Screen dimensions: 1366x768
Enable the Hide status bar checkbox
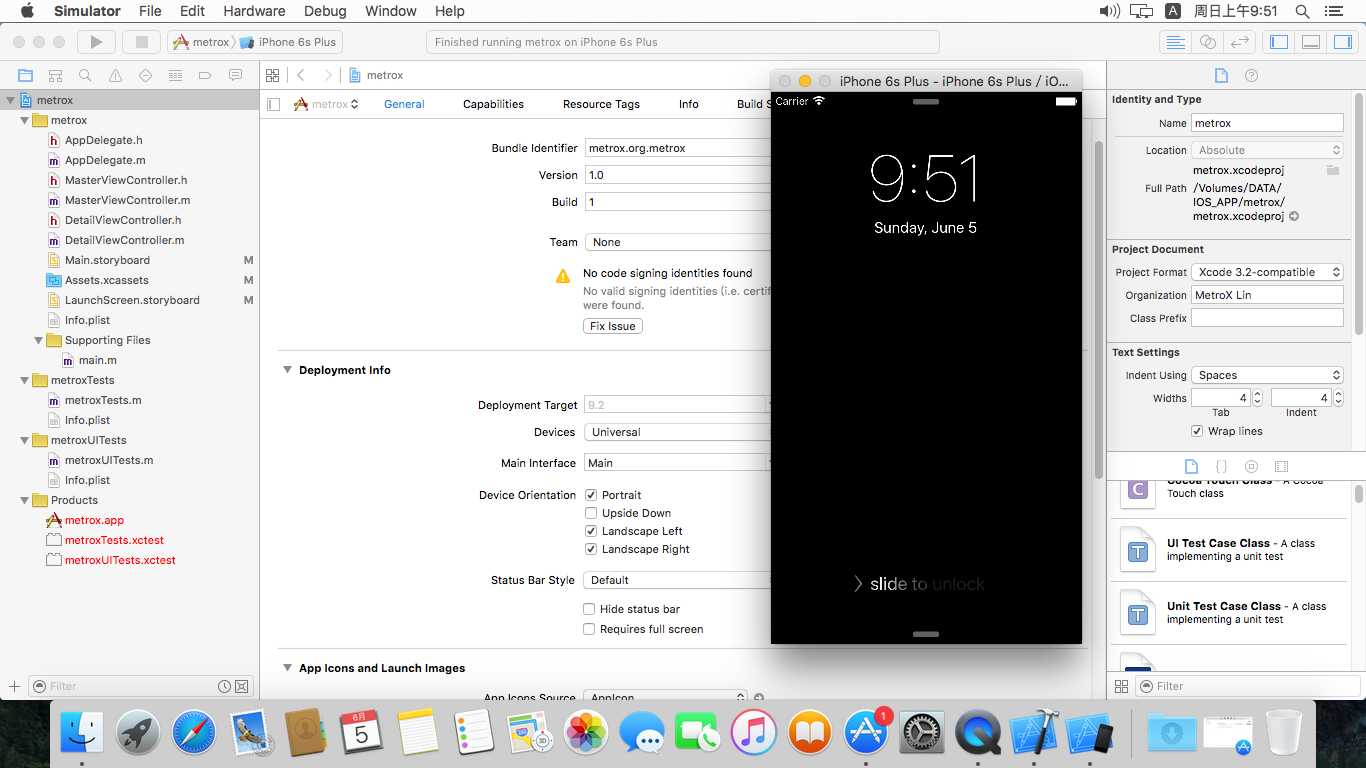click(x=590, y=609)
